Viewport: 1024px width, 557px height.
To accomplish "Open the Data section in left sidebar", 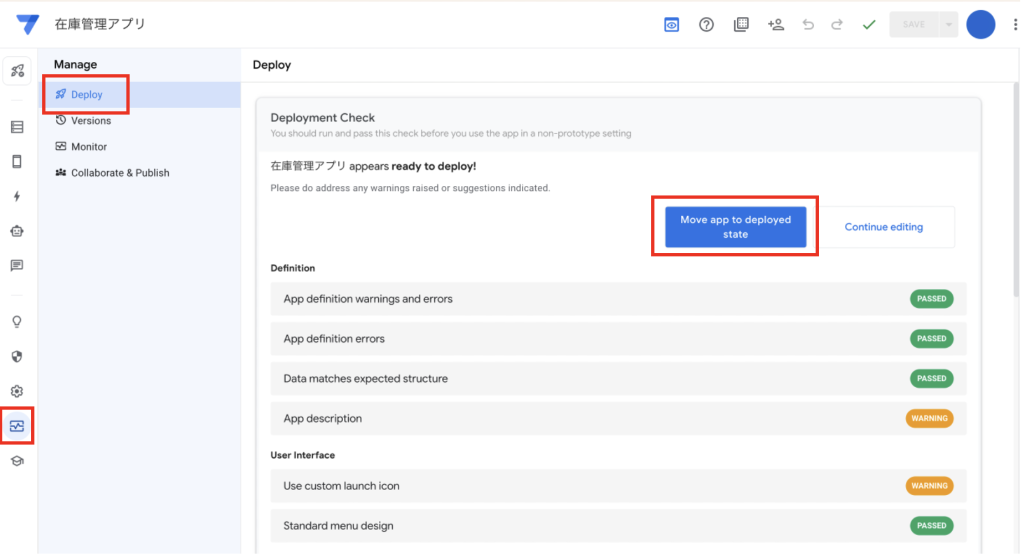I will (x=17, y=127).
